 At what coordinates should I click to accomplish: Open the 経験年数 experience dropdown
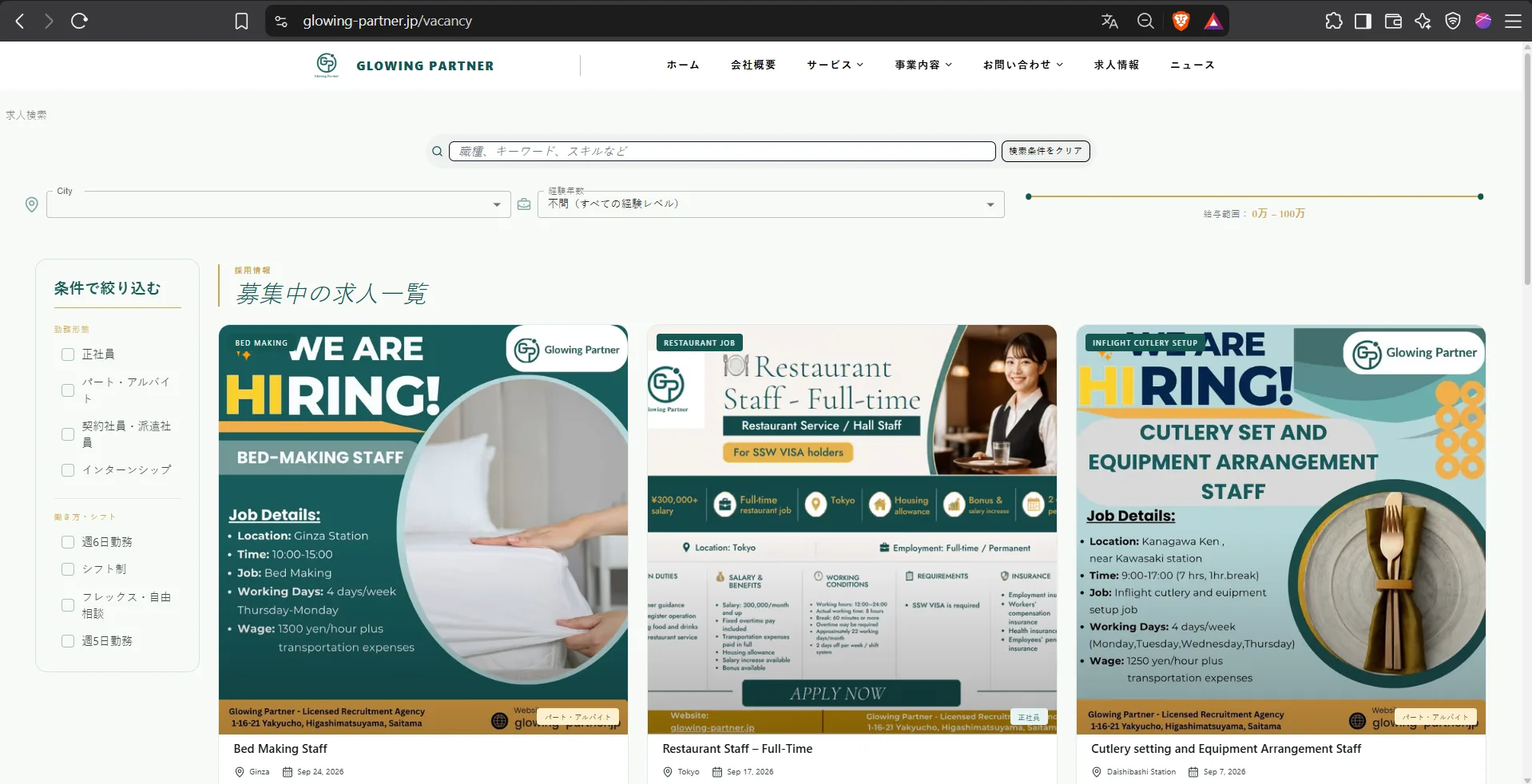coord(771,204)
